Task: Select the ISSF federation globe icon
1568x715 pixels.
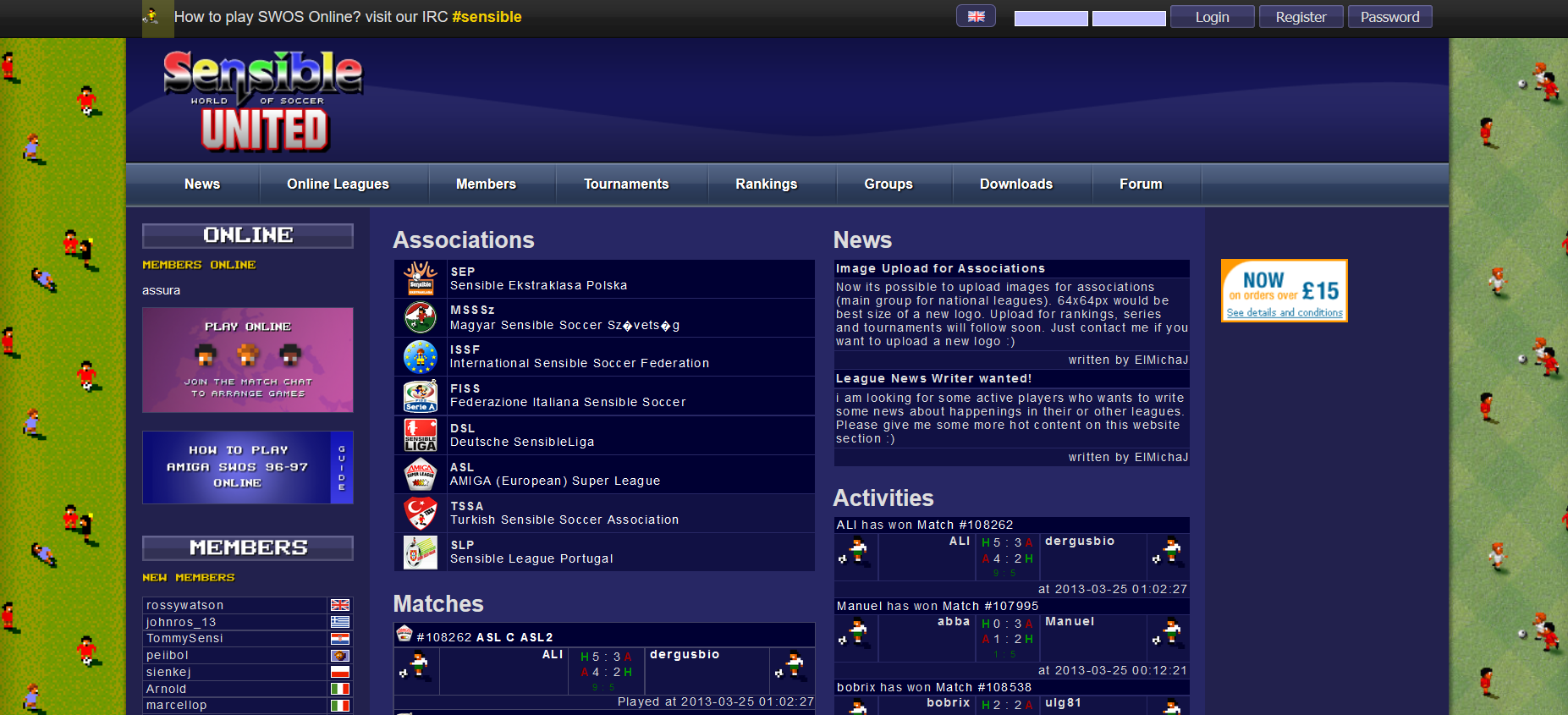Action: [x=421, y=356]
